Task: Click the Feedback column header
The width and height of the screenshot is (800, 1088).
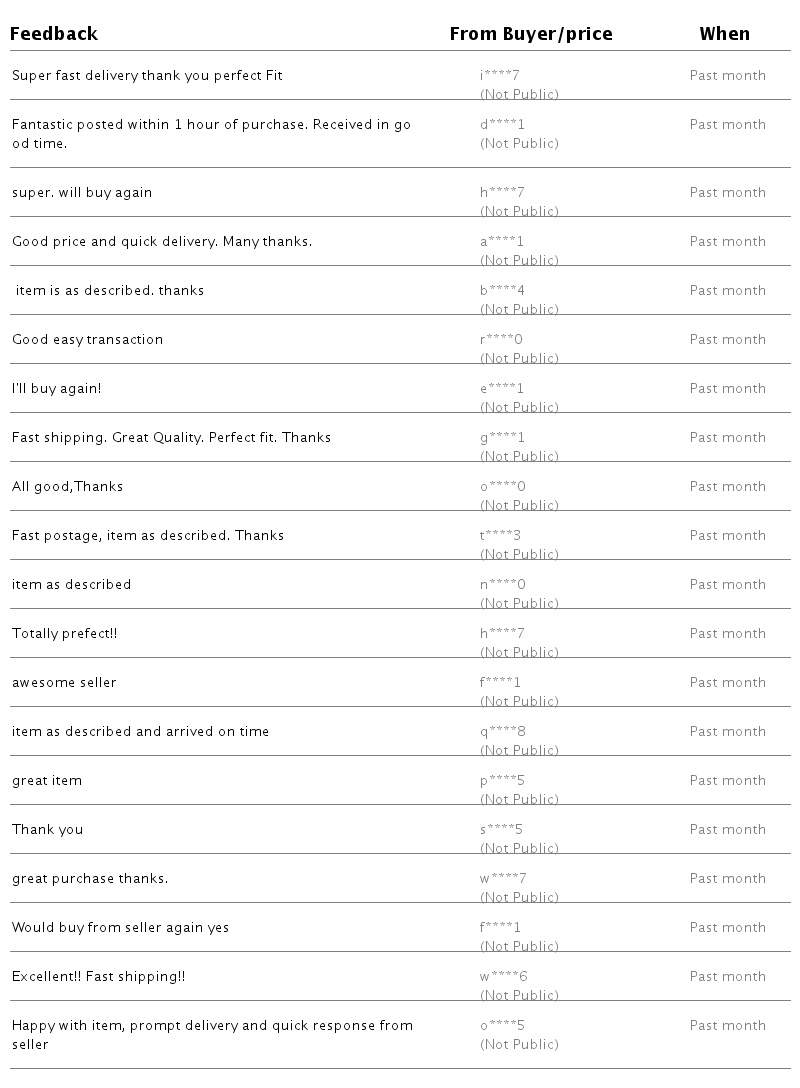Action: [x=54, y=34]
